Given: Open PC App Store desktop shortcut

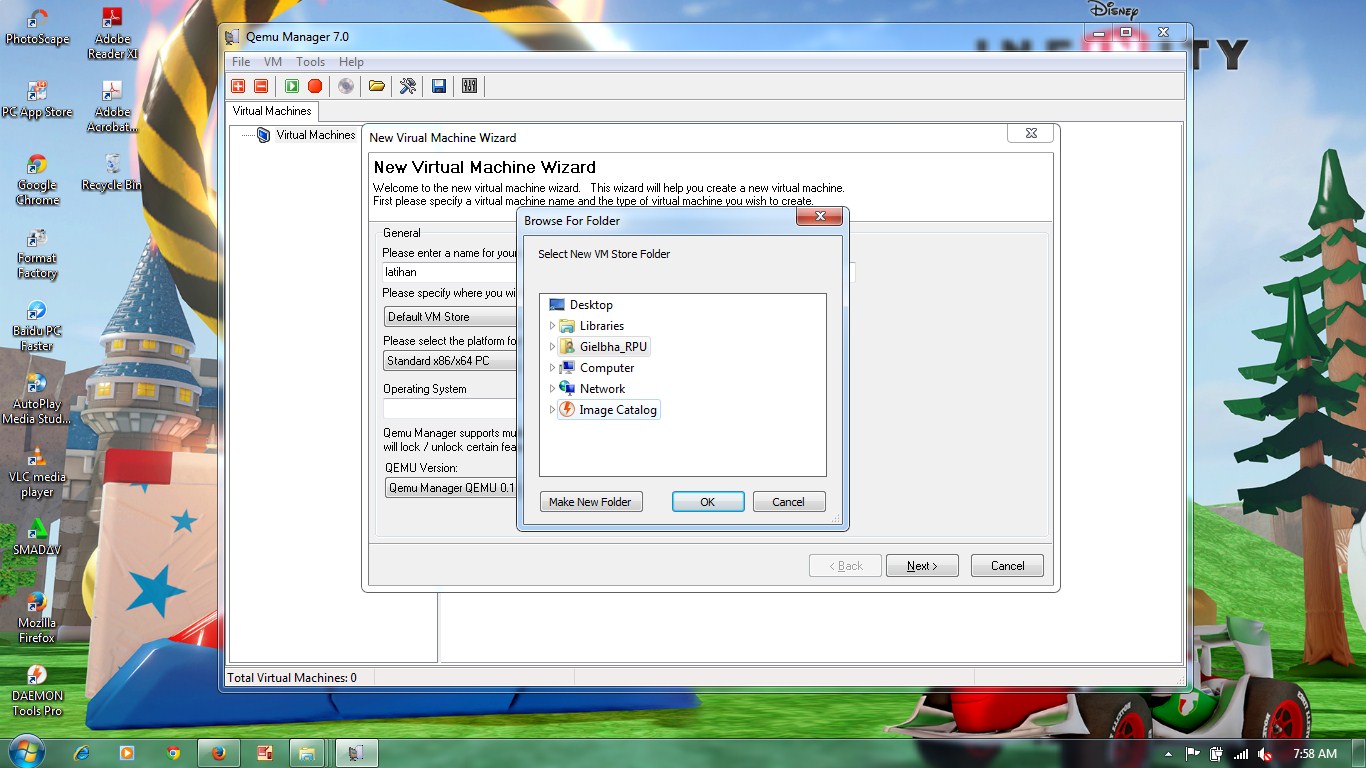Looking at the screenshot, I should coord(37,101).
